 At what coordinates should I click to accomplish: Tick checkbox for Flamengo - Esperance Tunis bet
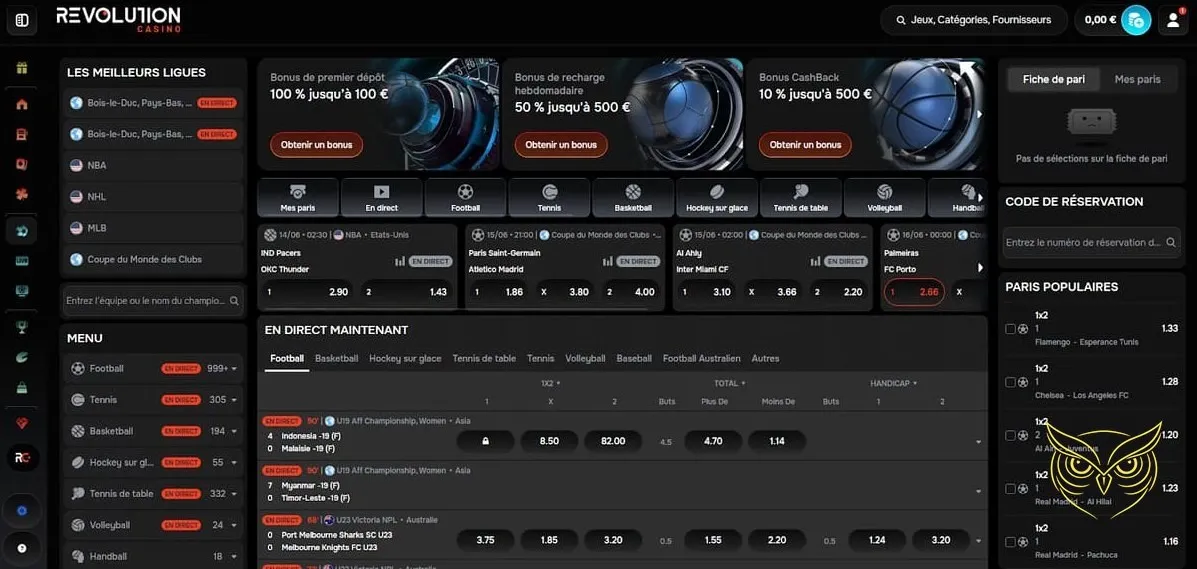(x=1010, y=328)
